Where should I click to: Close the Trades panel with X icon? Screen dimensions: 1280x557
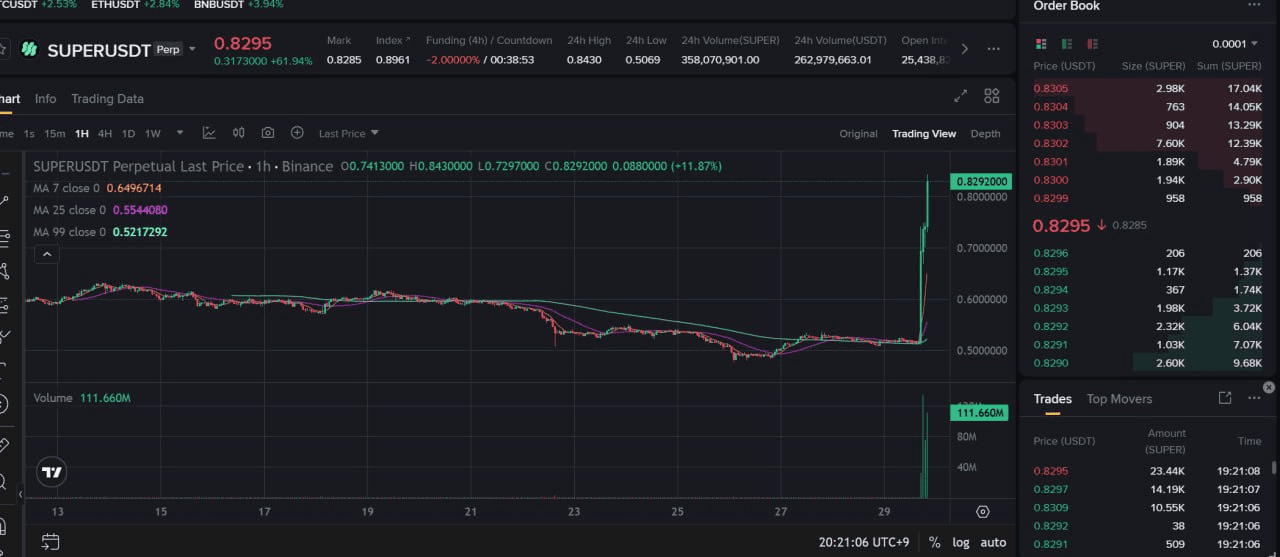tap(1269, 387)
